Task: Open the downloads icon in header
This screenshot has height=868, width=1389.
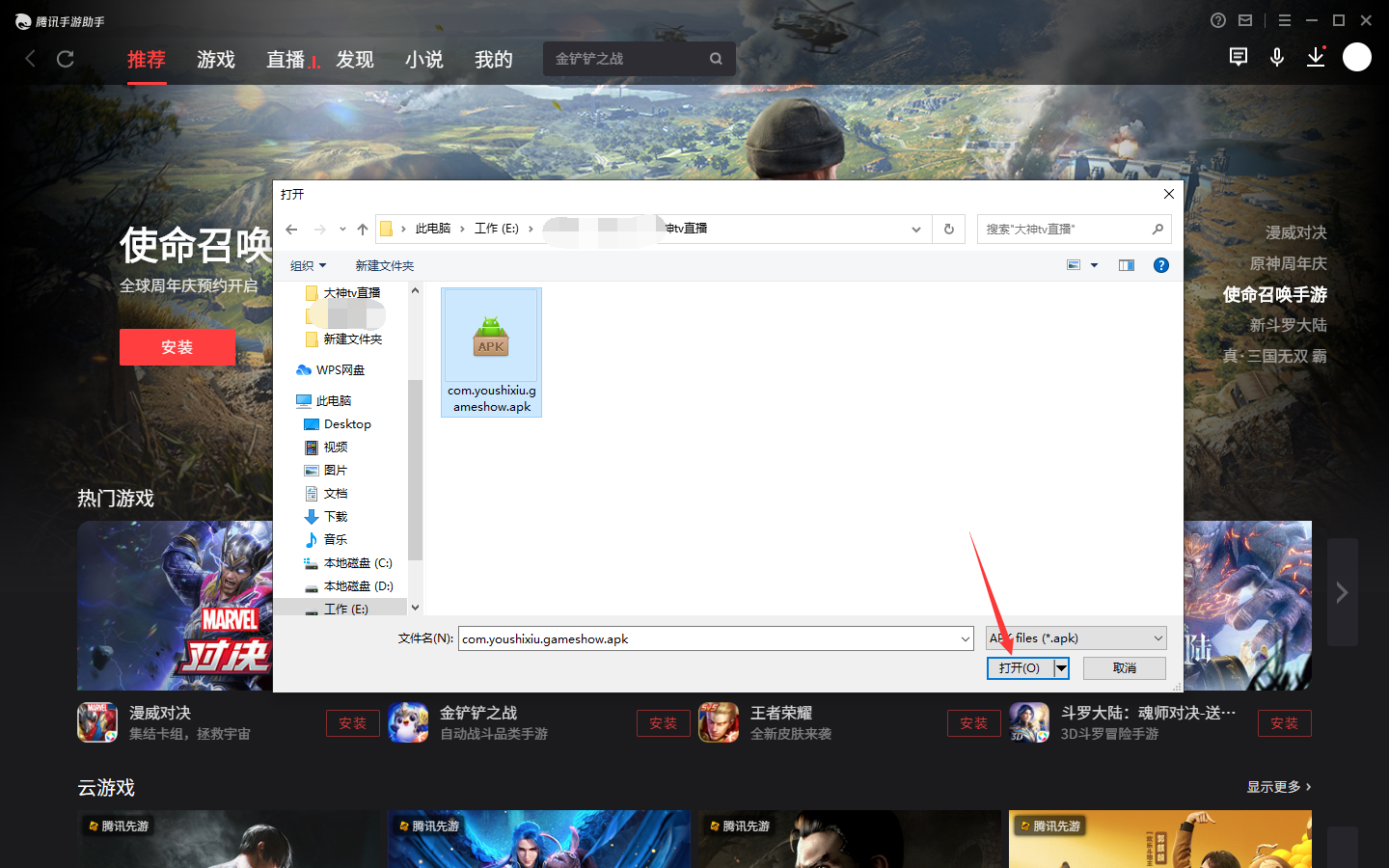Action: point(1316,58)
